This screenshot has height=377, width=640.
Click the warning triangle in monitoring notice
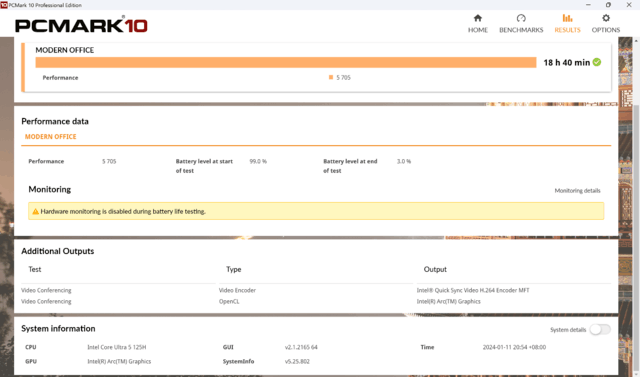click(36, 211)
